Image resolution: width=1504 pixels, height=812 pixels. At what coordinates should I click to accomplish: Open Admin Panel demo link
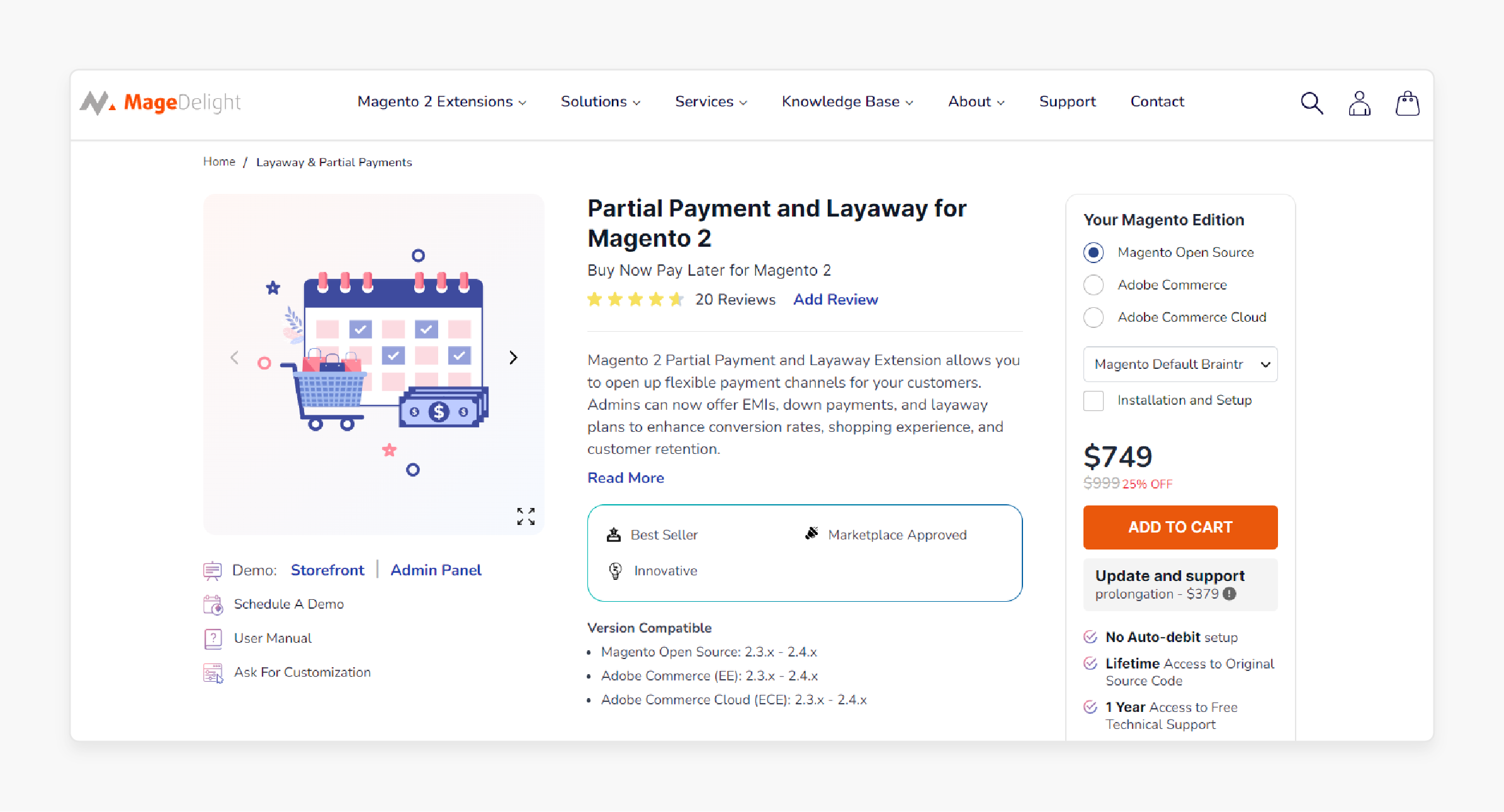pos(436,570)
